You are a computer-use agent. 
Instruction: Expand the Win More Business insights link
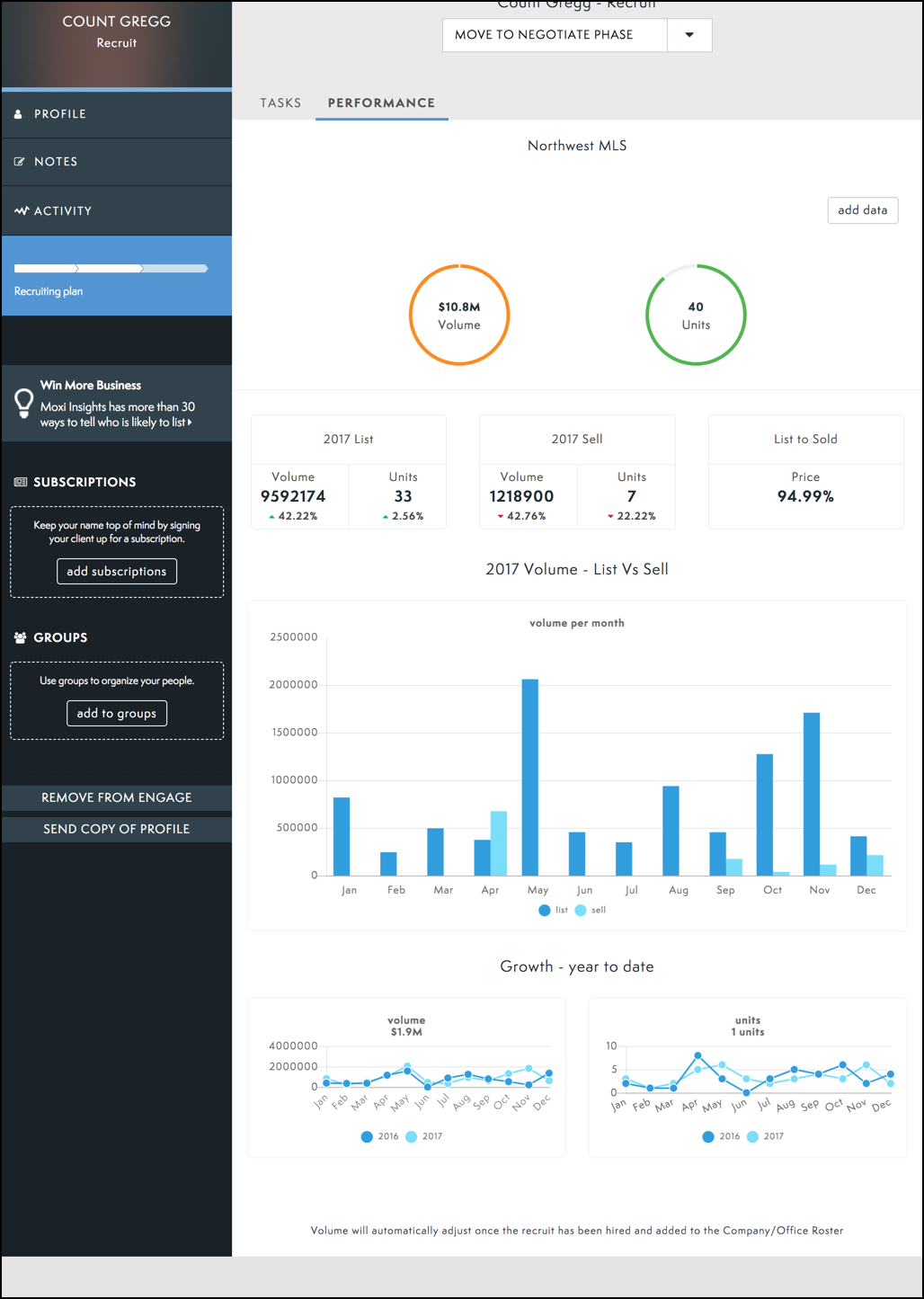[117, 414]
